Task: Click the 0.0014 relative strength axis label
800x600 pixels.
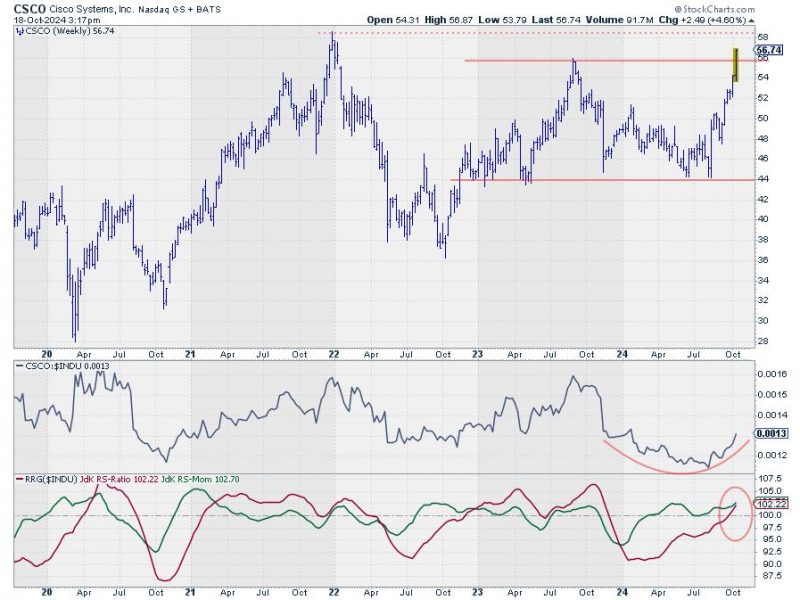Action: click(x=771, y=415)
